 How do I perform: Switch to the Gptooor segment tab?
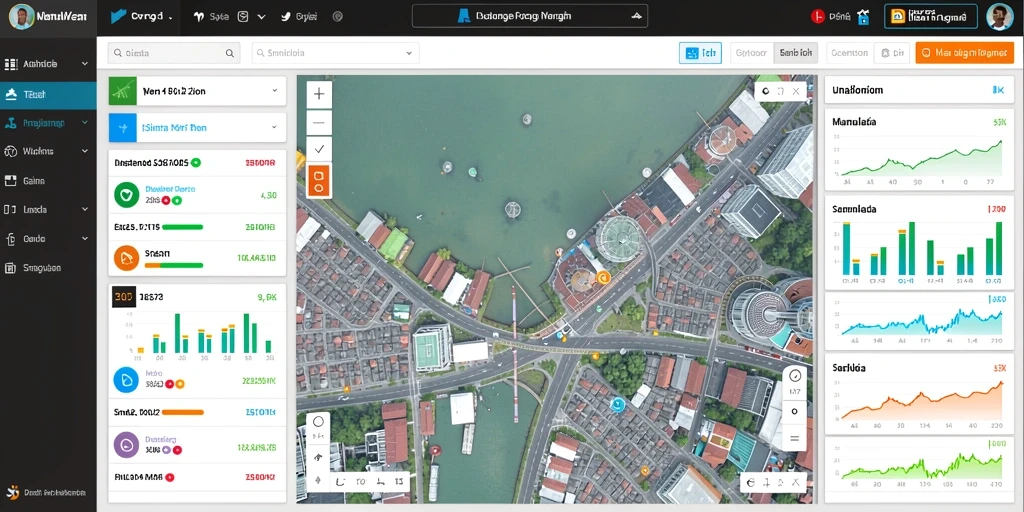coord(752,54)
